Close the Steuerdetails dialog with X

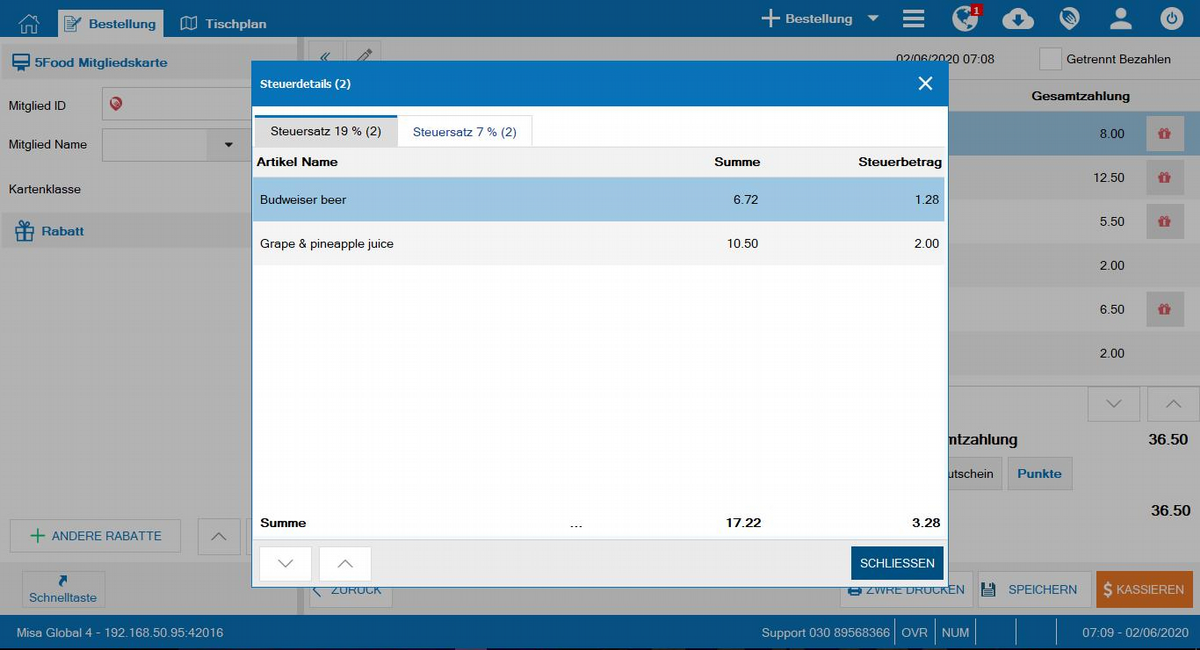click(x=925, y=84)
